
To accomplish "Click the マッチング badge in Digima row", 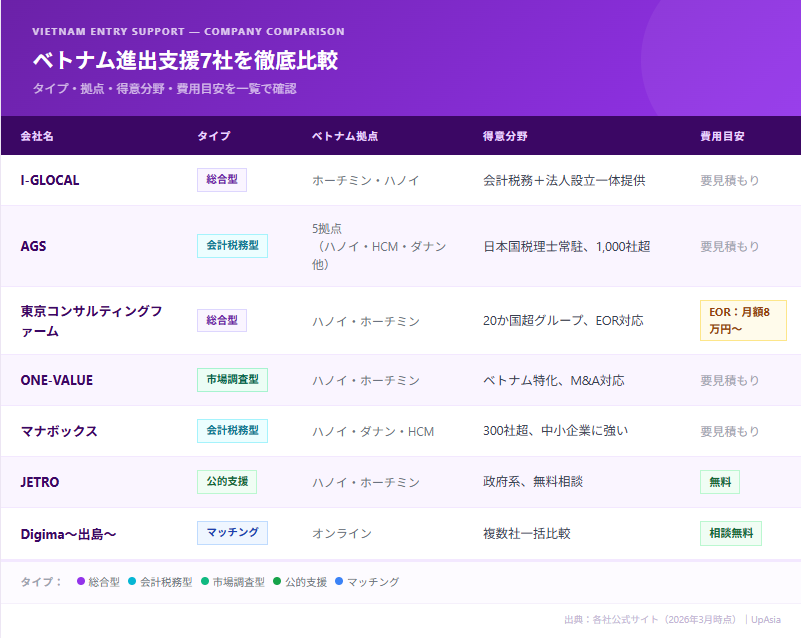I will [x=232, y=533].
